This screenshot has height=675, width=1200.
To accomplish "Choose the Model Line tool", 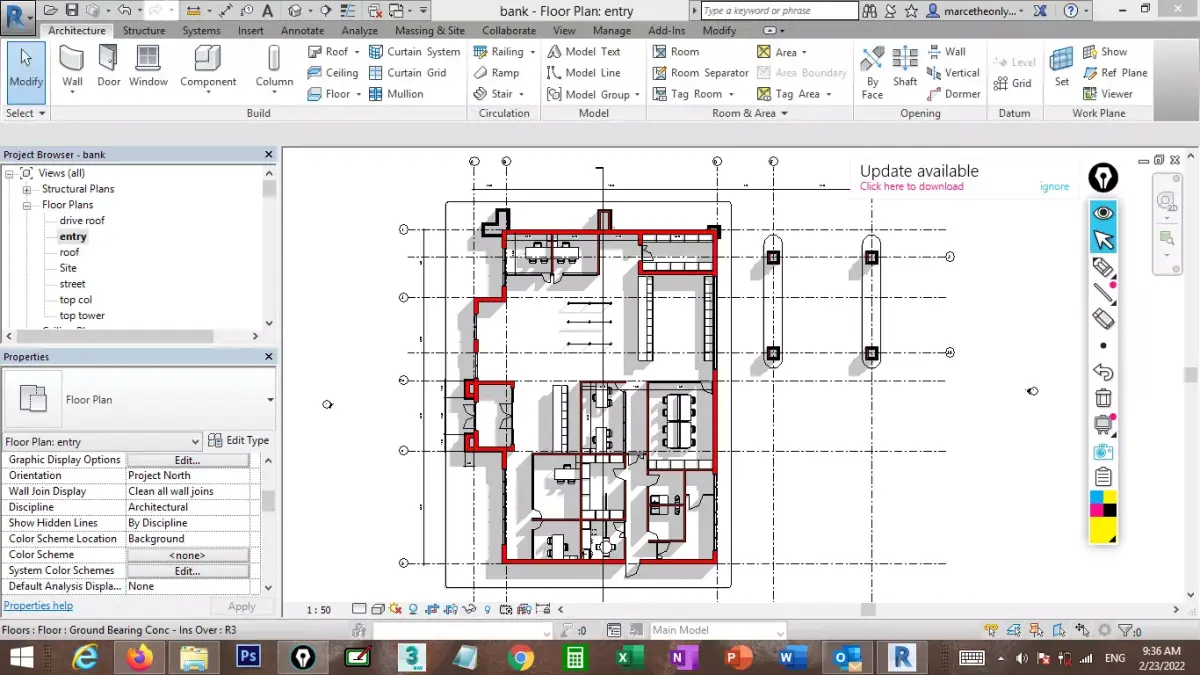I will point(584,73).
